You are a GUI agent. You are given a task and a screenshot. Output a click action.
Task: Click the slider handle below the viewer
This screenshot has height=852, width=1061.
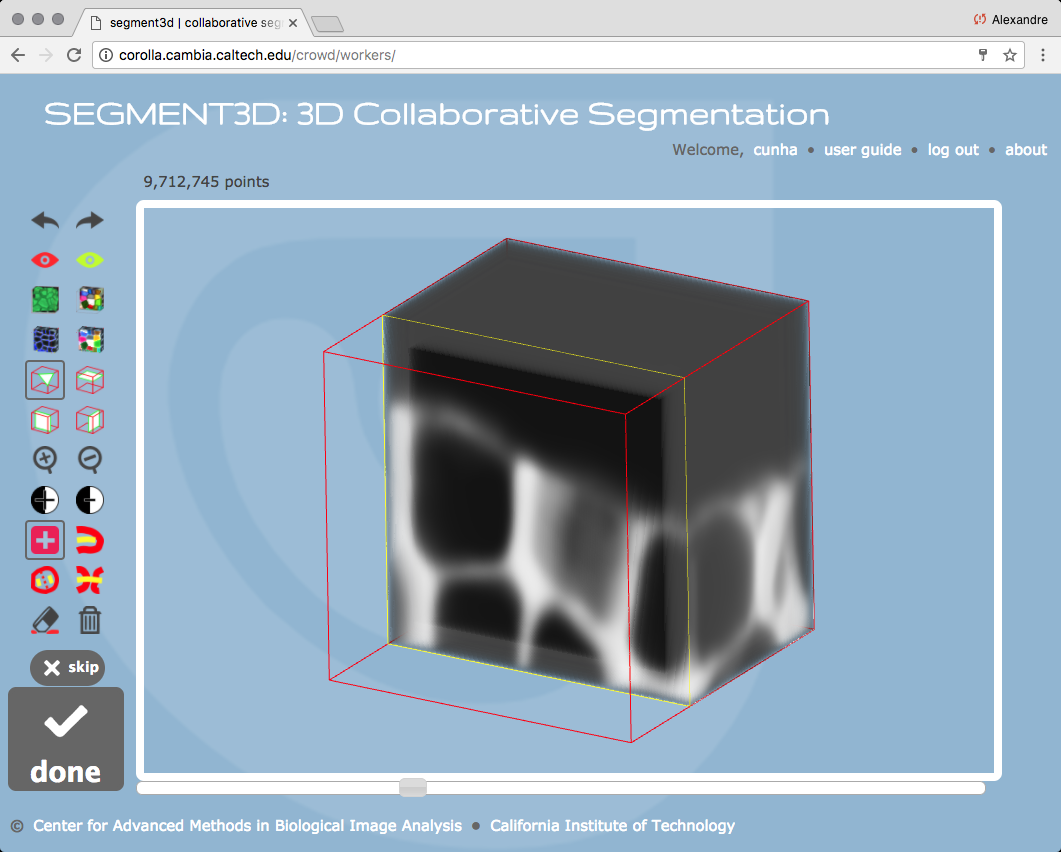[x=412, y=788]
